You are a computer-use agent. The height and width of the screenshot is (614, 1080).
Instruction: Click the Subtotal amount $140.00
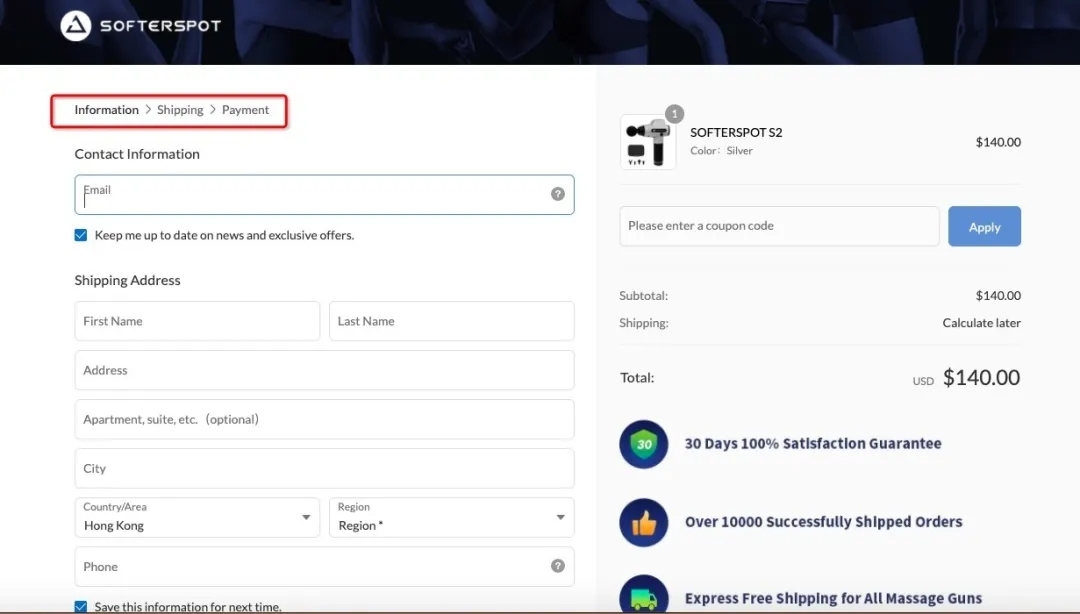998,296
